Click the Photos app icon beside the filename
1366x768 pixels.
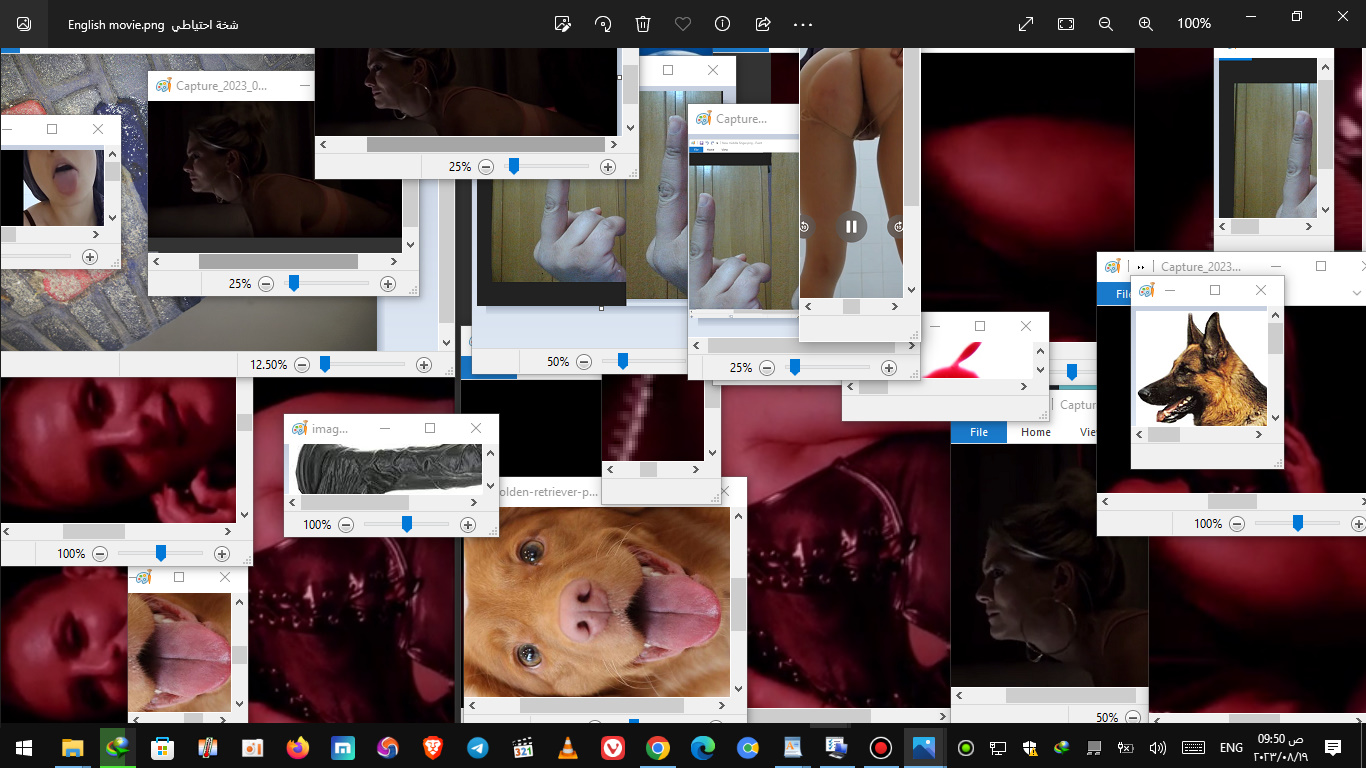coord(24,24)
